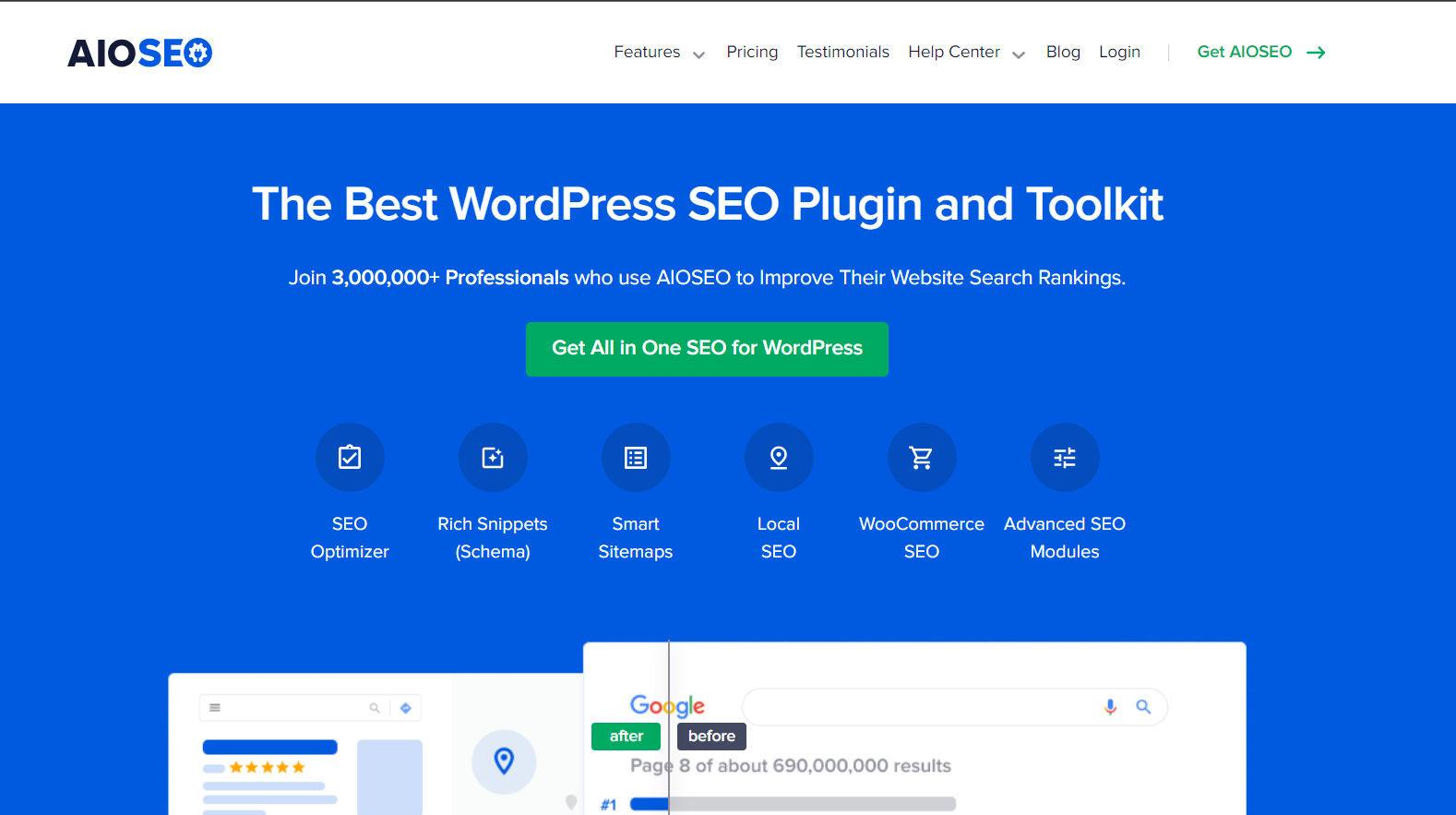
Task: Click the Advanced SEO Modules label
Action: coord(1065,538)
